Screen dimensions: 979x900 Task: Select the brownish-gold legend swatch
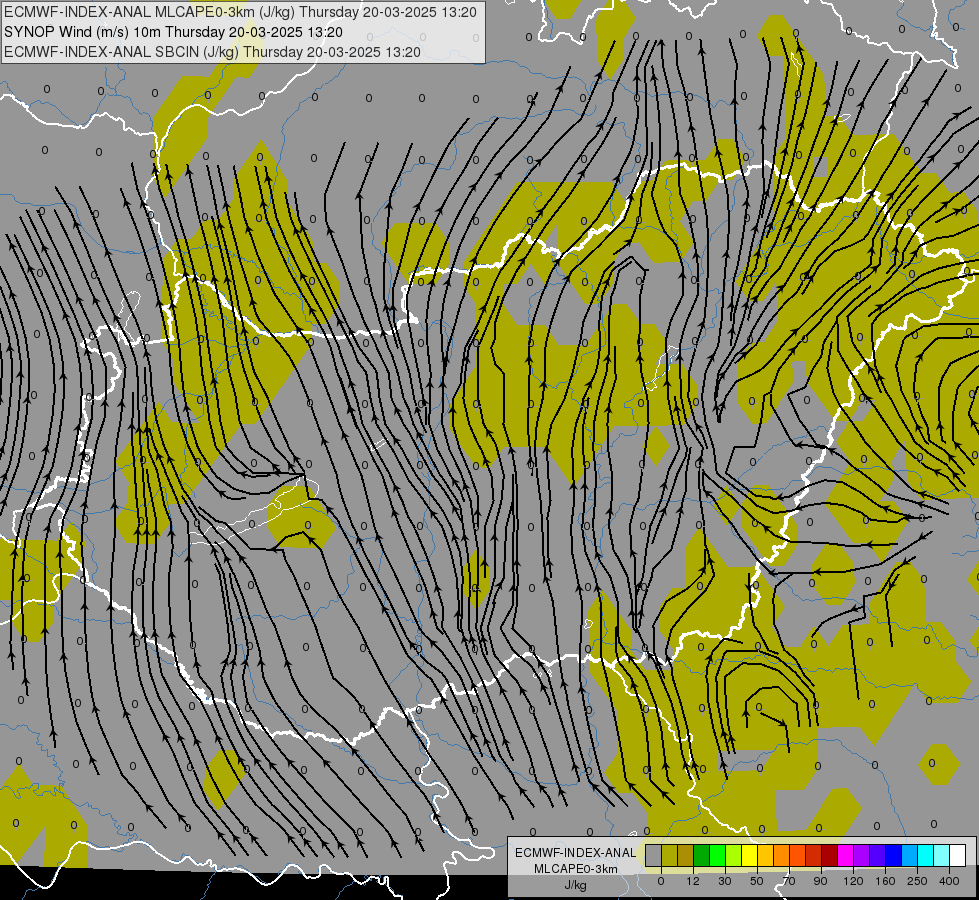[686, 855]
